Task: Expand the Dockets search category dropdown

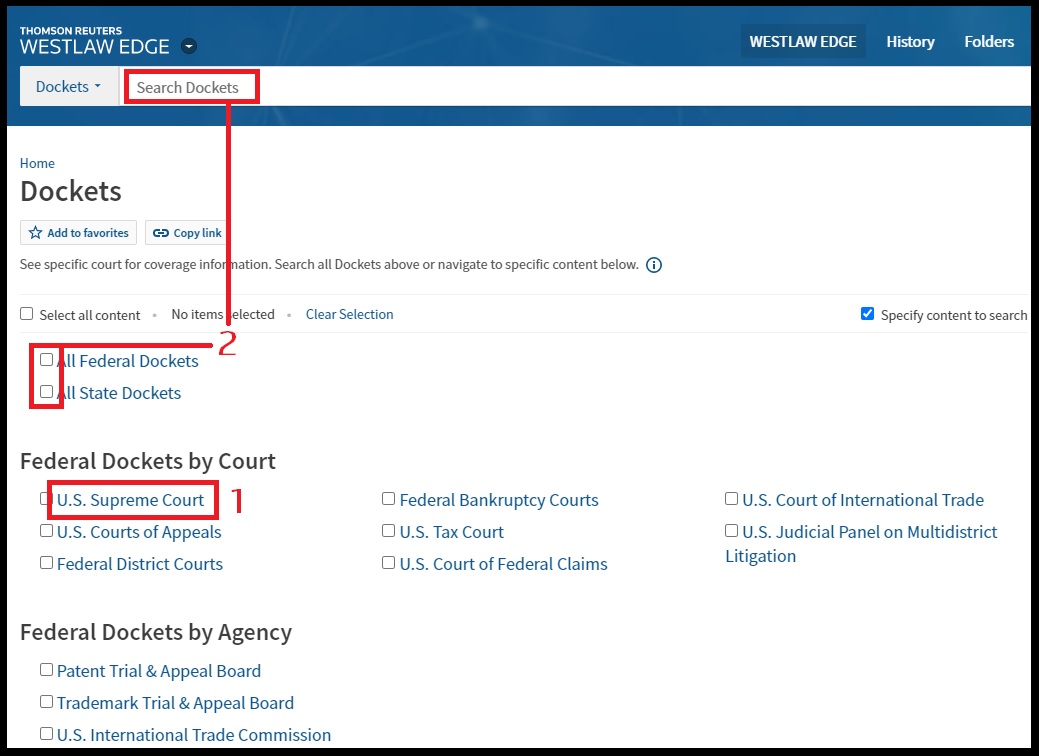Action: [x=68, y=87]
